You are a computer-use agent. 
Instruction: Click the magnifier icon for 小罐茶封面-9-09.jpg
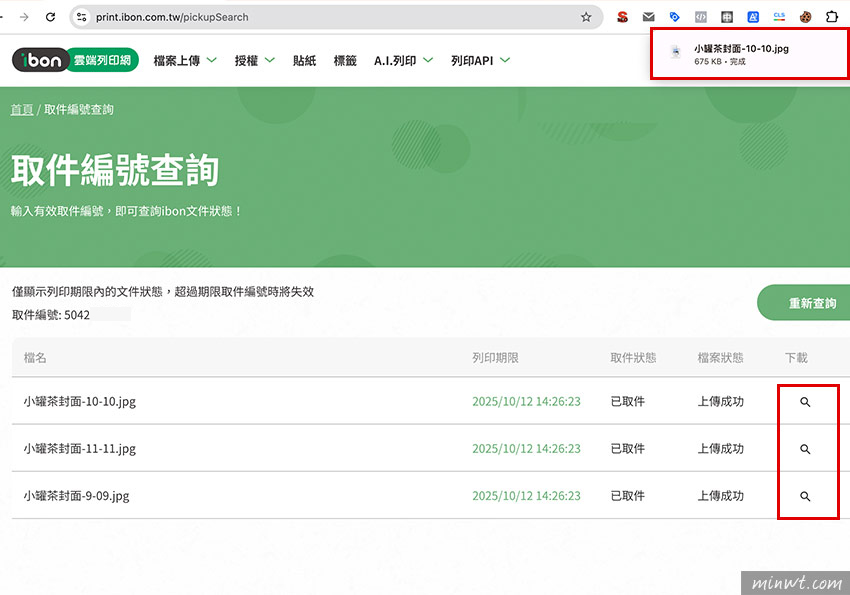805,496
